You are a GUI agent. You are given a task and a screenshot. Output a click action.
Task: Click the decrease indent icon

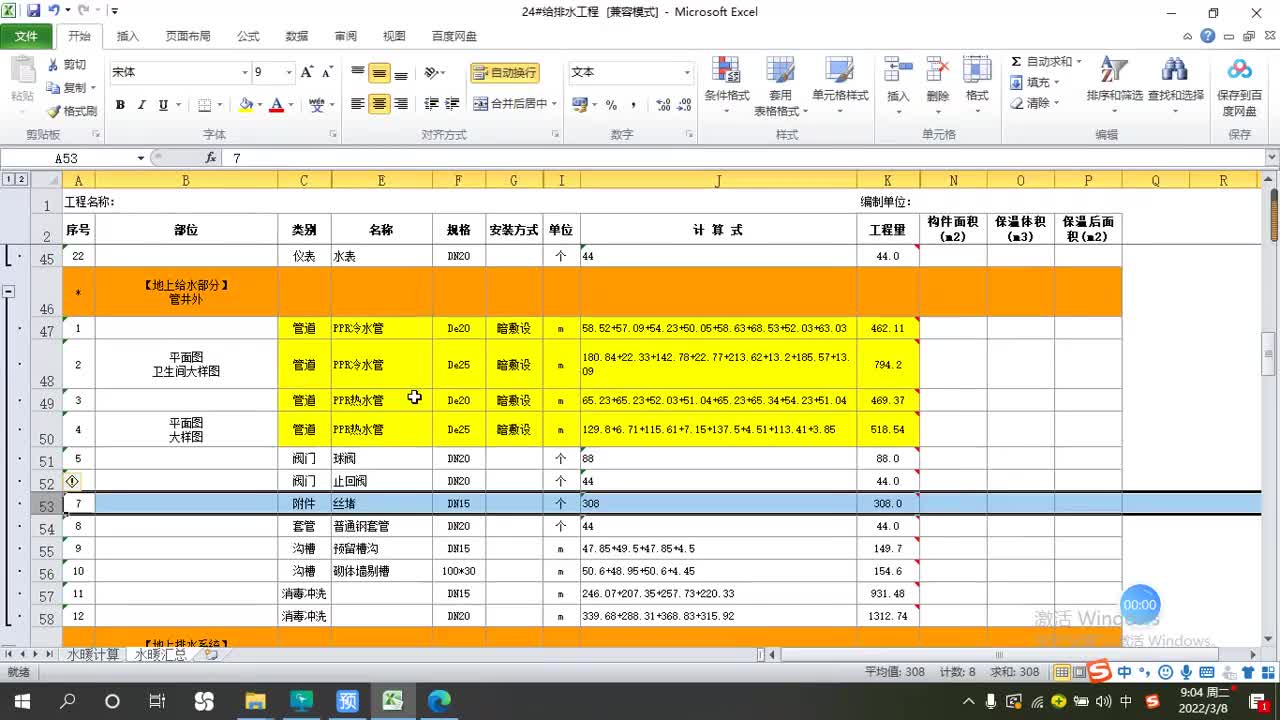[431, 104]
